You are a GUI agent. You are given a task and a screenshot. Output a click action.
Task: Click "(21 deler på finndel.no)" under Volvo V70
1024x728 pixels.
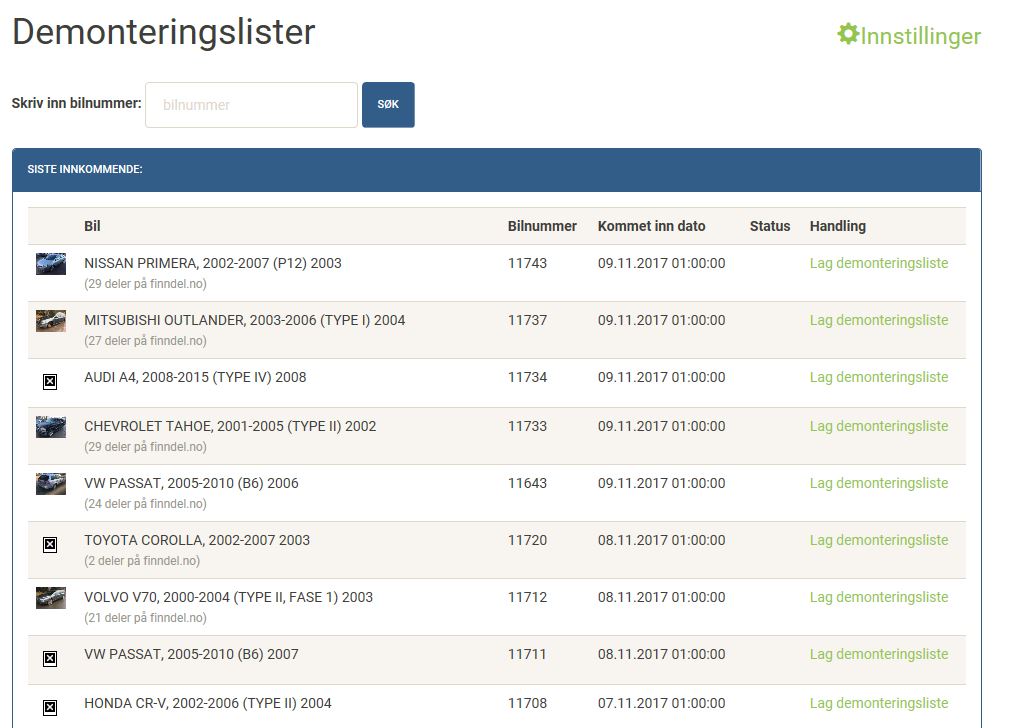pyautogui.click(x=145, y=618)
